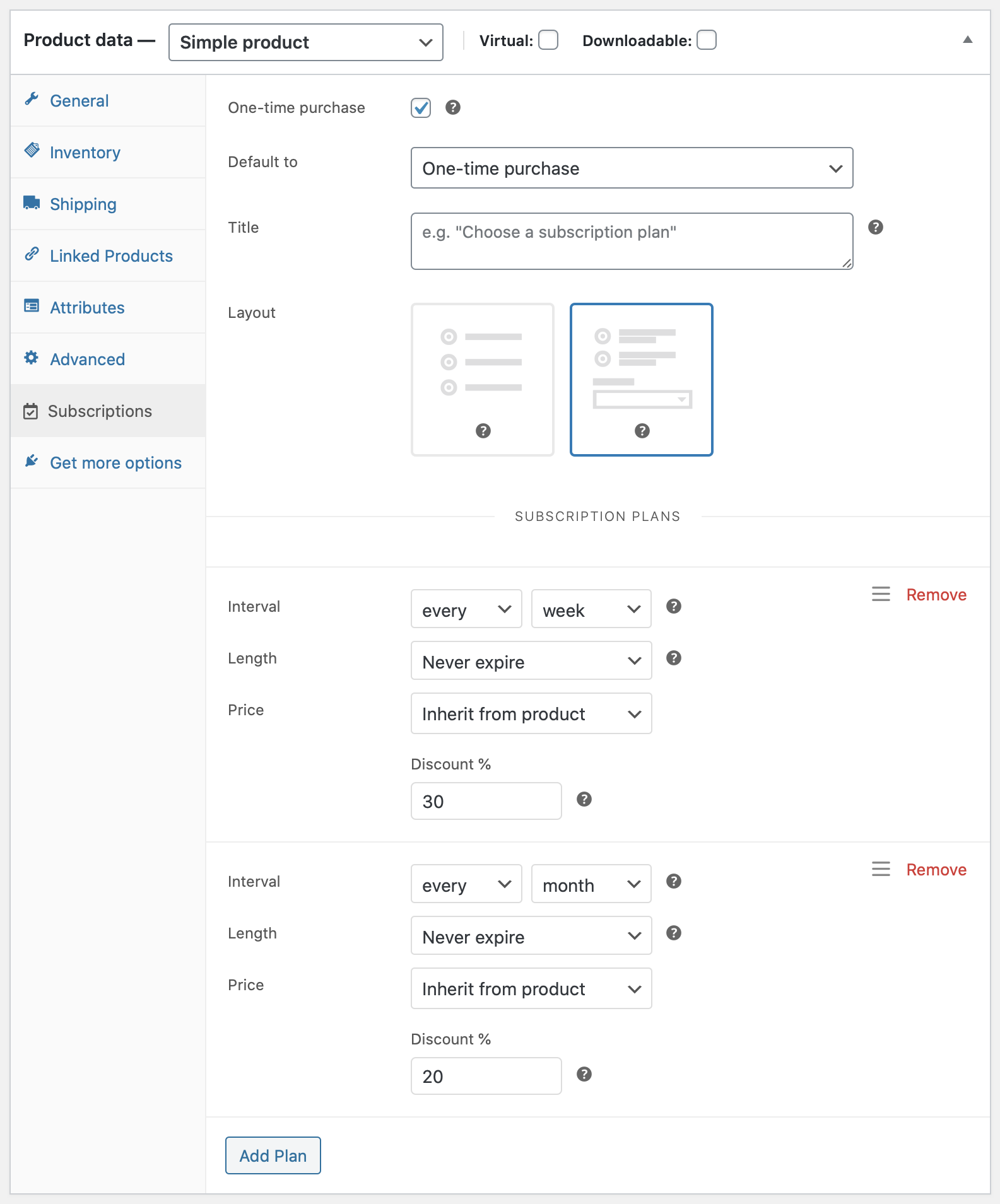This screenshot has height=1204, width=1000.
Task: Switch to the Inventory tab
Action: (85, 153)
